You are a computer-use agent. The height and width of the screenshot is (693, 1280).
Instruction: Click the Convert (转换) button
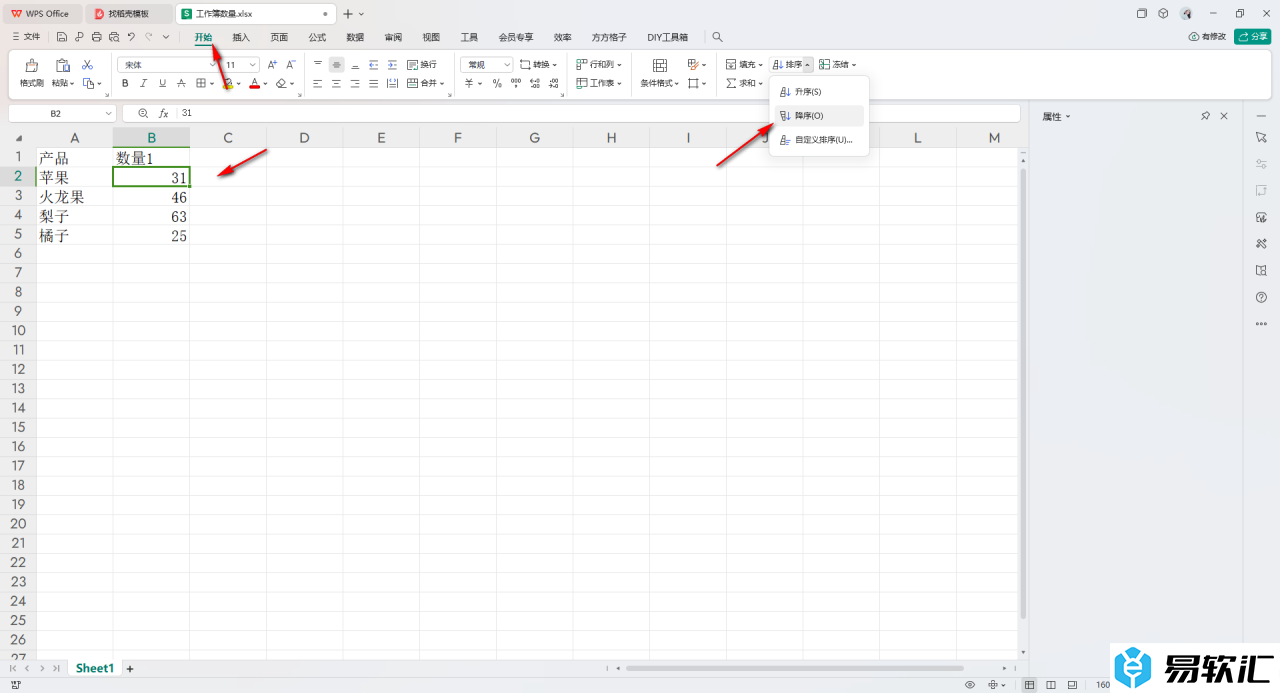tap(540, 64)
